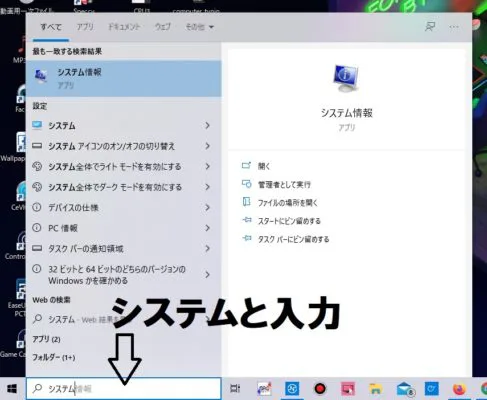
Task: Open システム全体でダーク モードを有効にする setting
Action: pos(123,187)
